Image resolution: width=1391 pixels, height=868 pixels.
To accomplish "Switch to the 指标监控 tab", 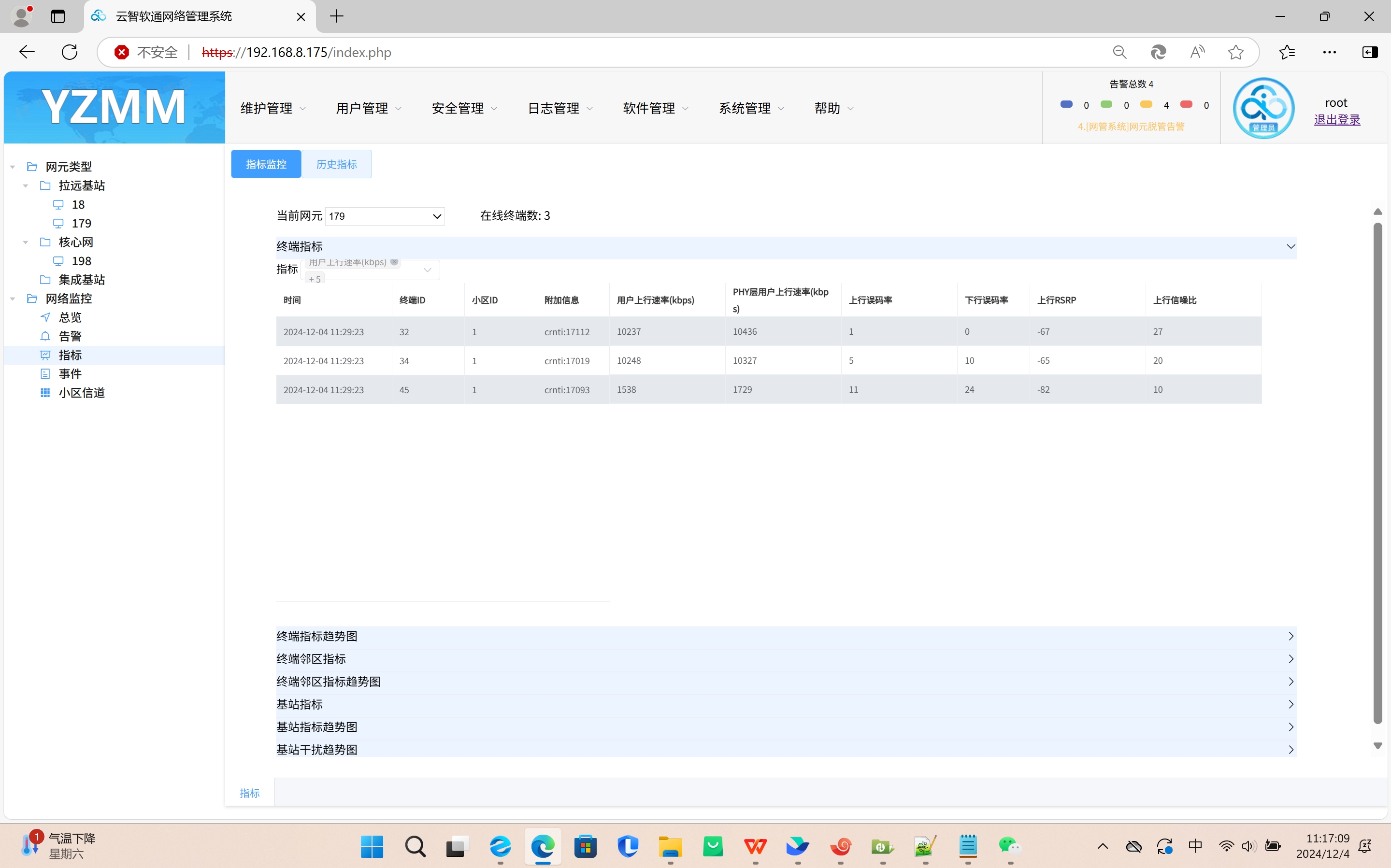I will point(266,164).
